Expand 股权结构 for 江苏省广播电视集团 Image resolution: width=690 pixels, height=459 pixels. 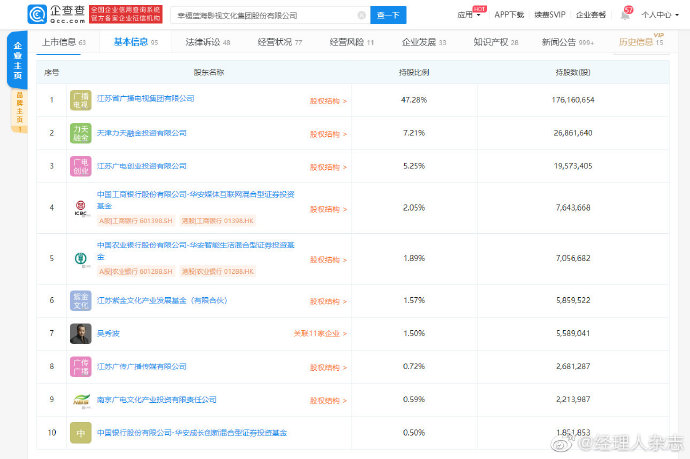[x=327, y=101]
